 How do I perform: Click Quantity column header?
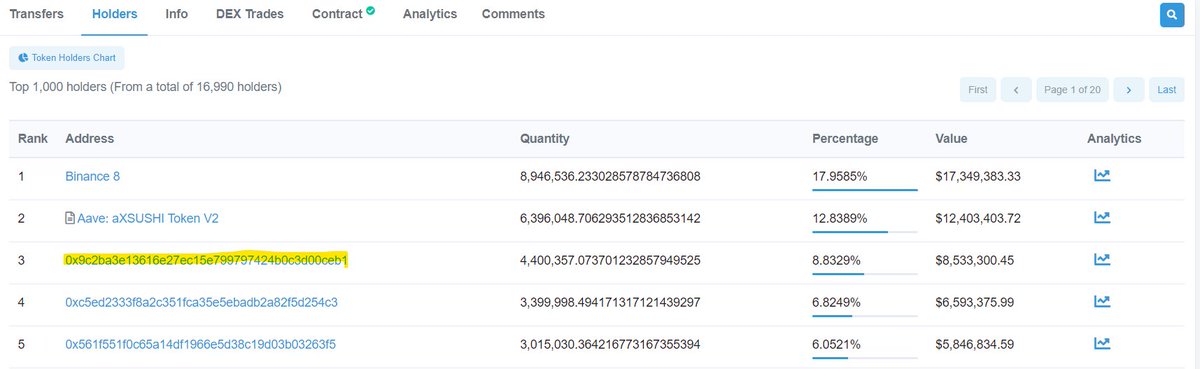545,138
